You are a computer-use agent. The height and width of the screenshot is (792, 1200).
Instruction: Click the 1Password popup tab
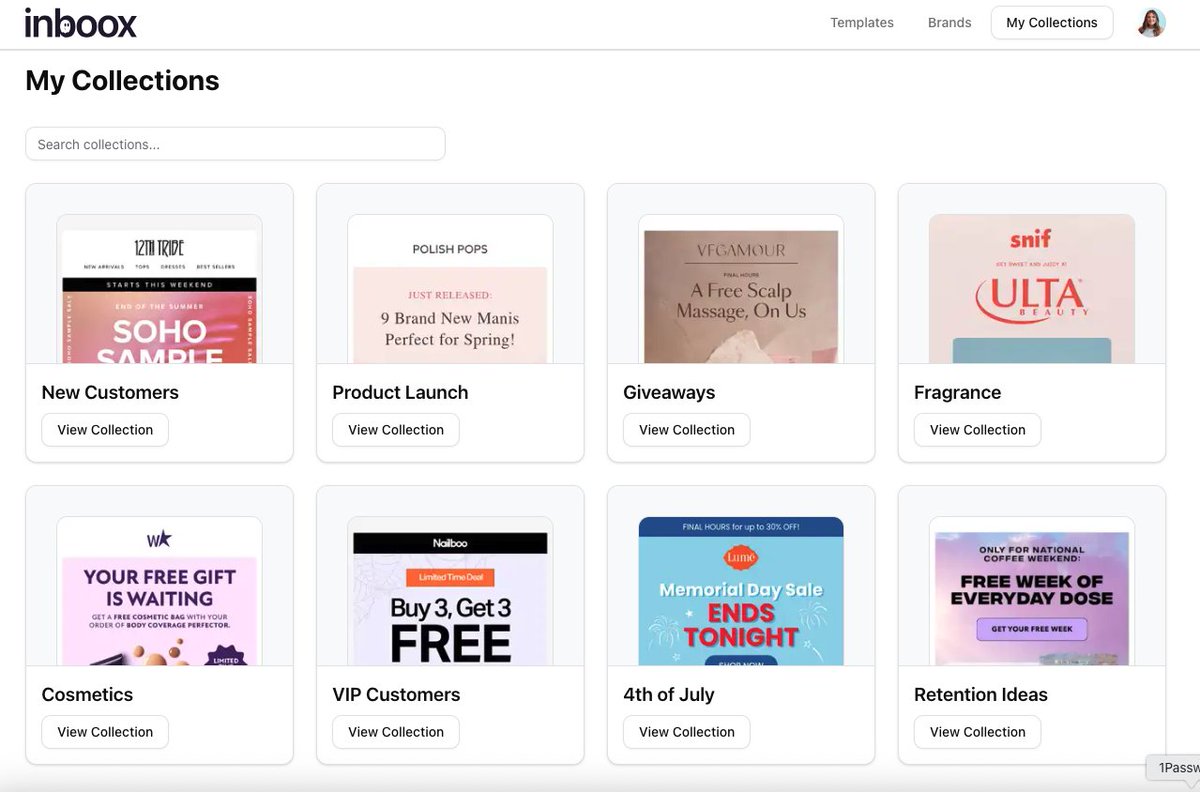click(1174, 768)
